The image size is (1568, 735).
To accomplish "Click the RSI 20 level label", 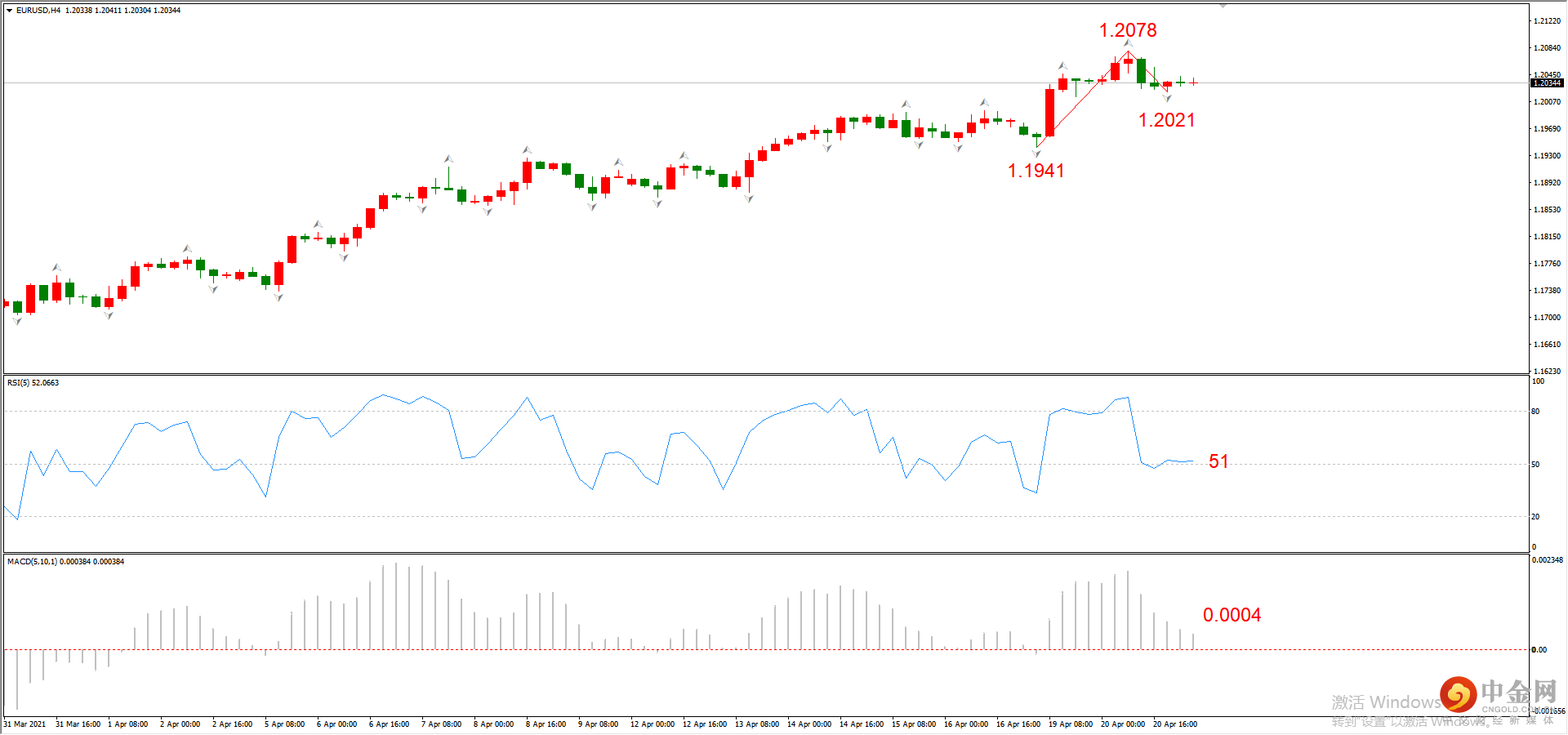I will (1535, 517).
